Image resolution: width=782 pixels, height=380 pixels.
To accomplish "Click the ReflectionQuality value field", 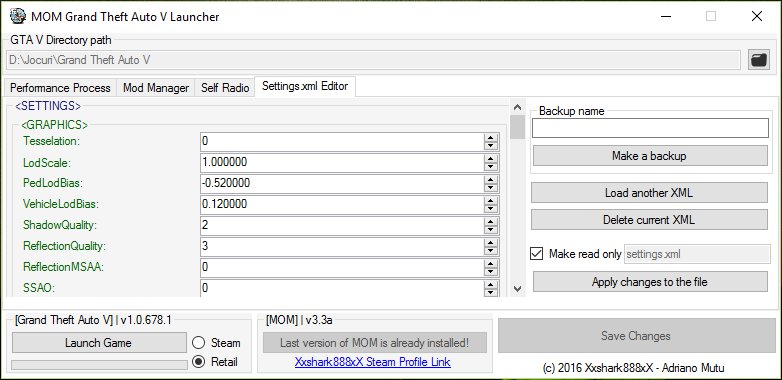I will [342, 246].
